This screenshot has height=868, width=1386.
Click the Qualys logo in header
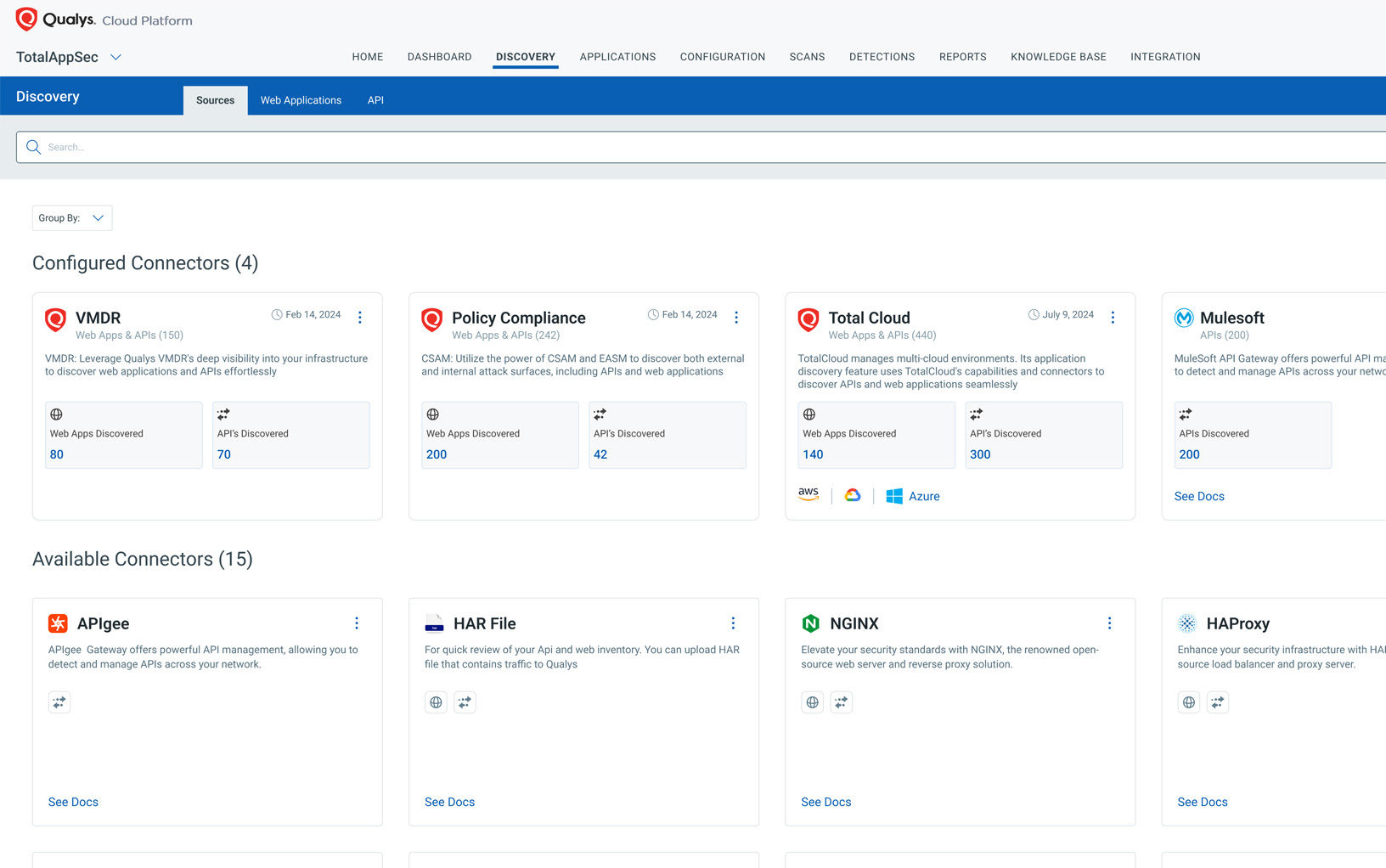point(27,20)
